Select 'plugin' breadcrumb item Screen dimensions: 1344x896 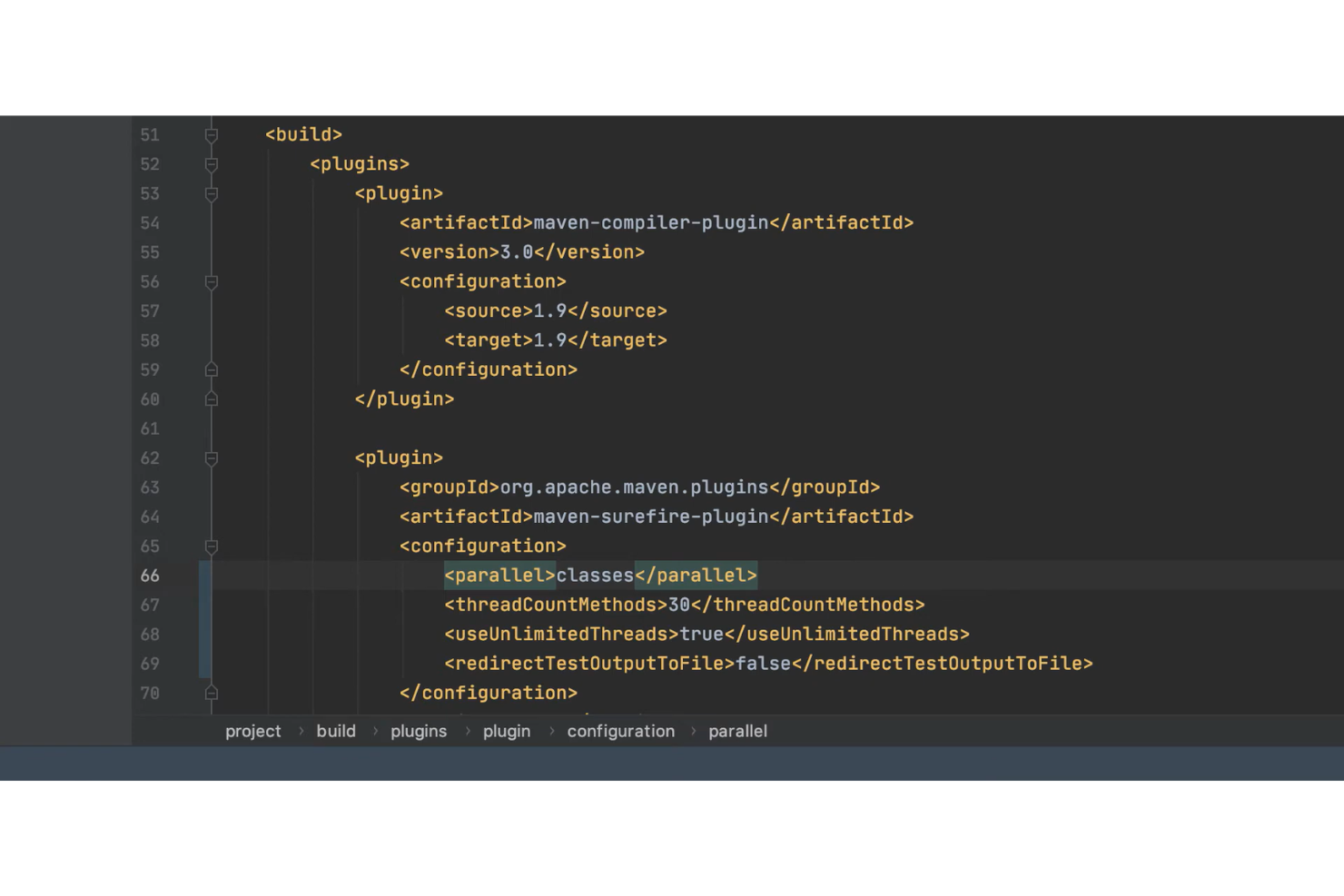tap(507, 731)
